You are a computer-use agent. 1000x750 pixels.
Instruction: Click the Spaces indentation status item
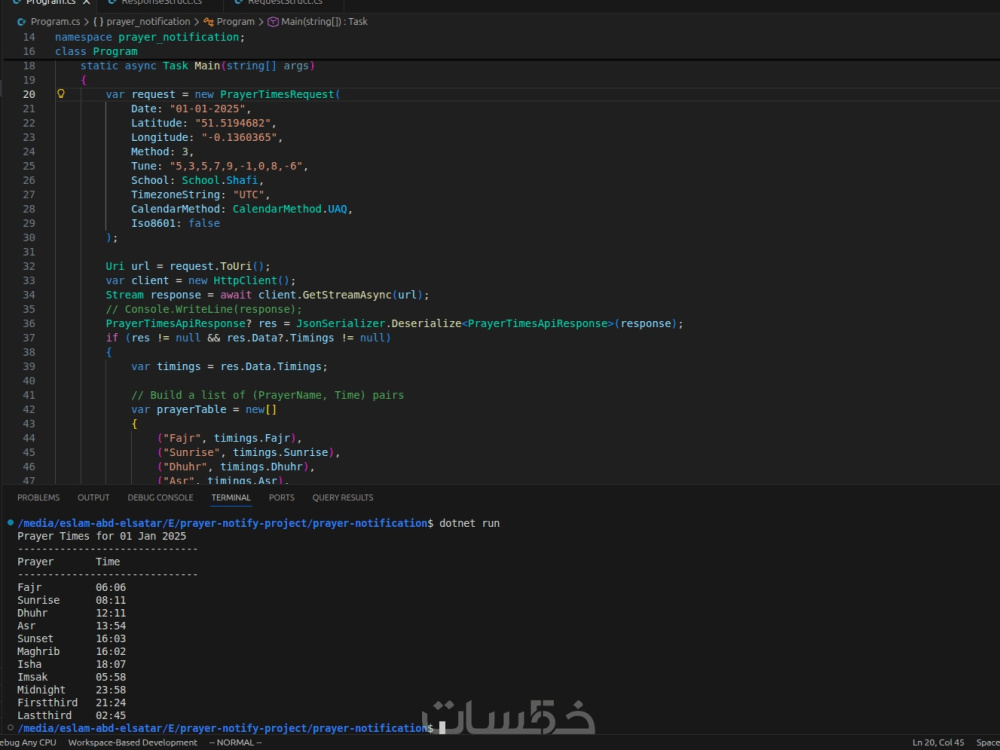[x=988, y=742]
